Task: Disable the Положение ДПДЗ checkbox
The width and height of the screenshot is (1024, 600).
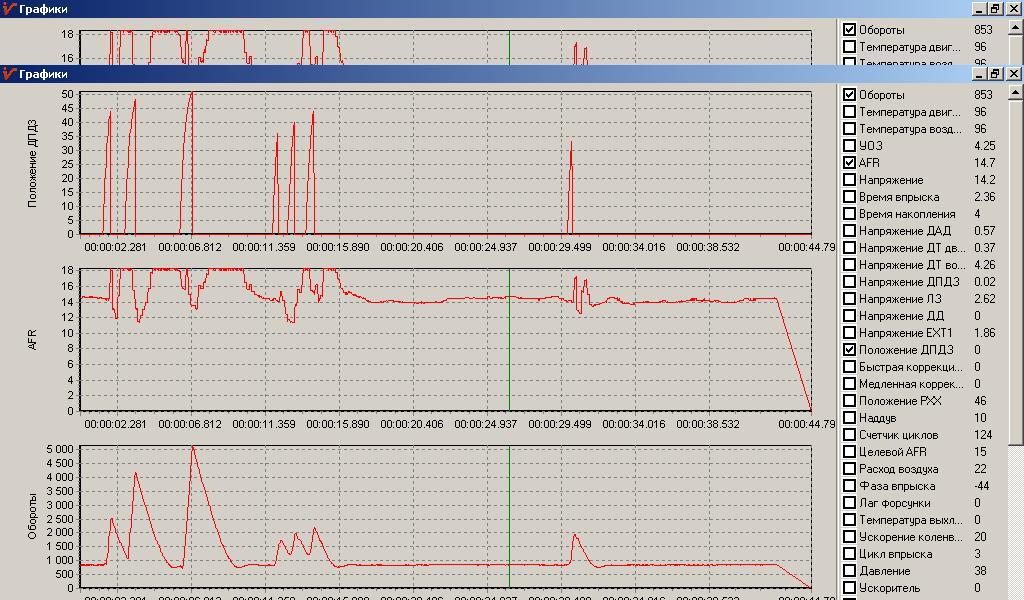Action: (x=849, y=349)
